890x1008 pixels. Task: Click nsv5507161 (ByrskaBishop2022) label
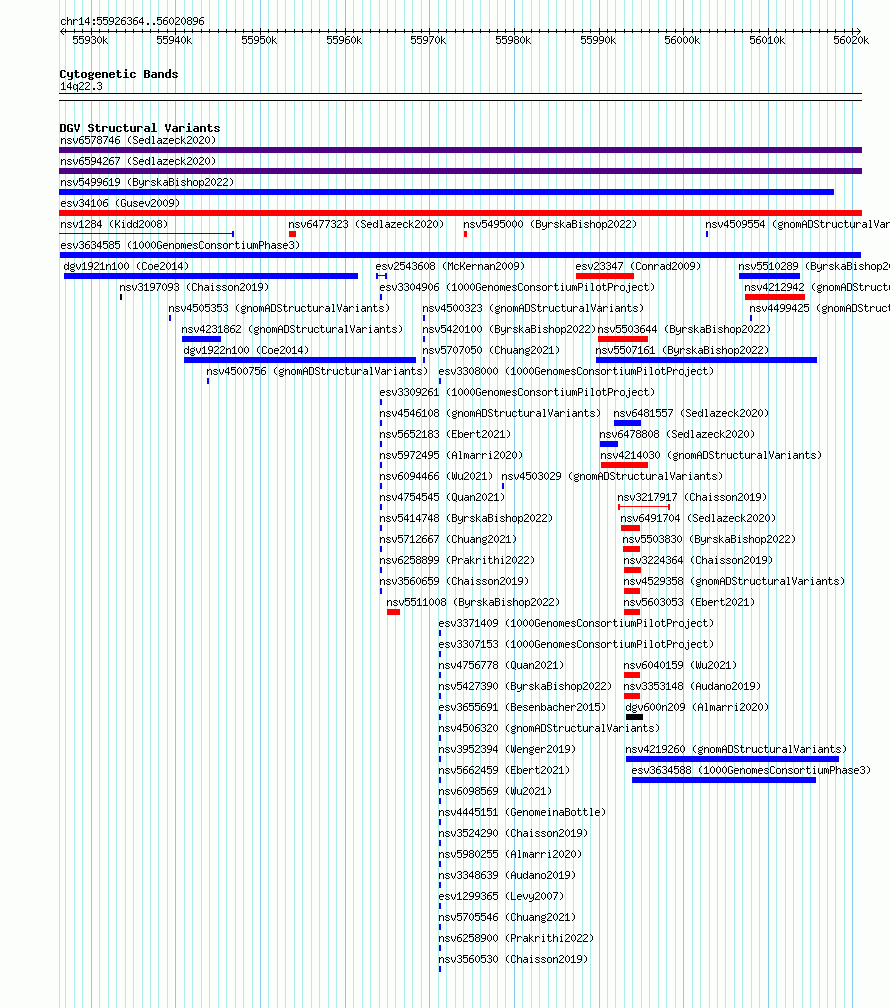(x=682, y=350)
